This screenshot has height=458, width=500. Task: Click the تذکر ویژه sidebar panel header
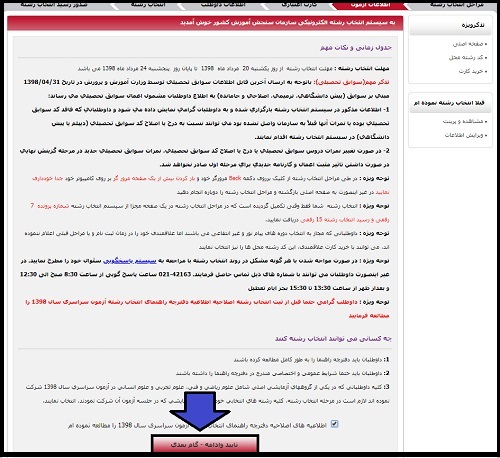pos(450,25)
